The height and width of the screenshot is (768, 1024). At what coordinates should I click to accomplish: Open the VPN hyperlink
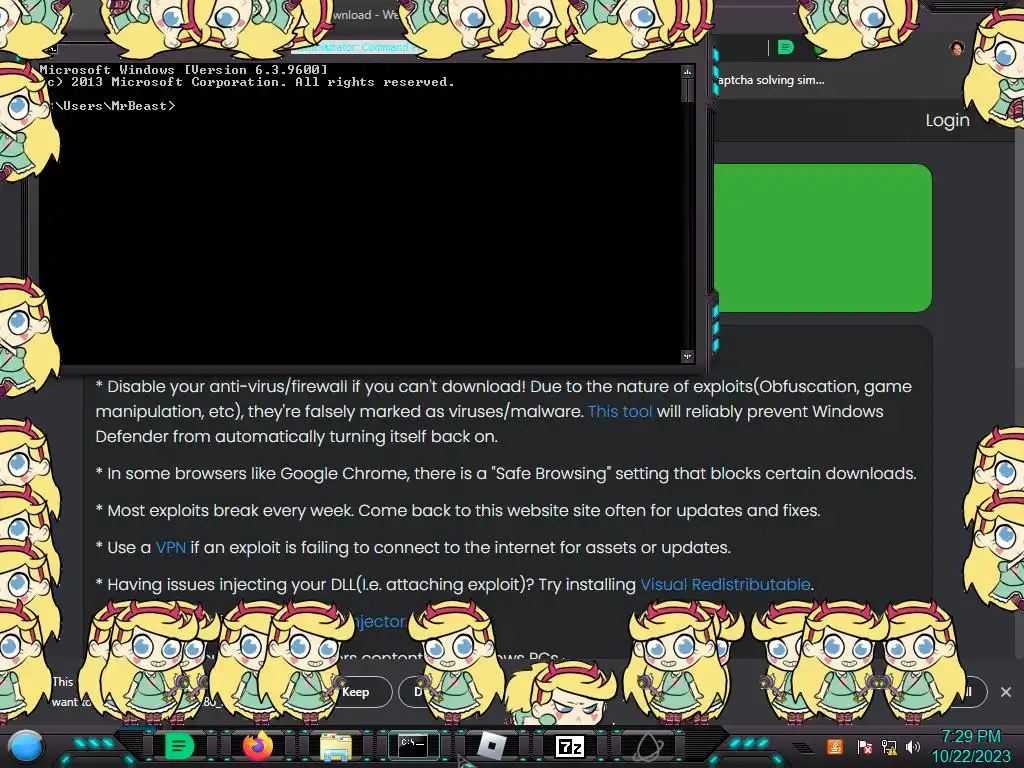(x=170, y=547)
